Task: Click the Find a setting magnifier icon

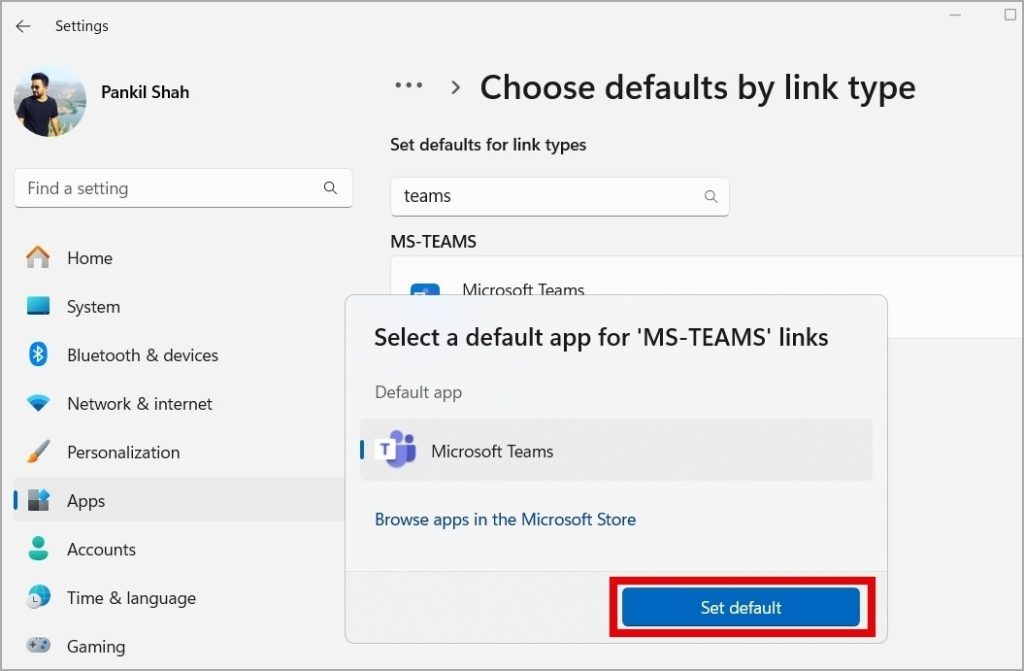Action: [x=330, y=188]
